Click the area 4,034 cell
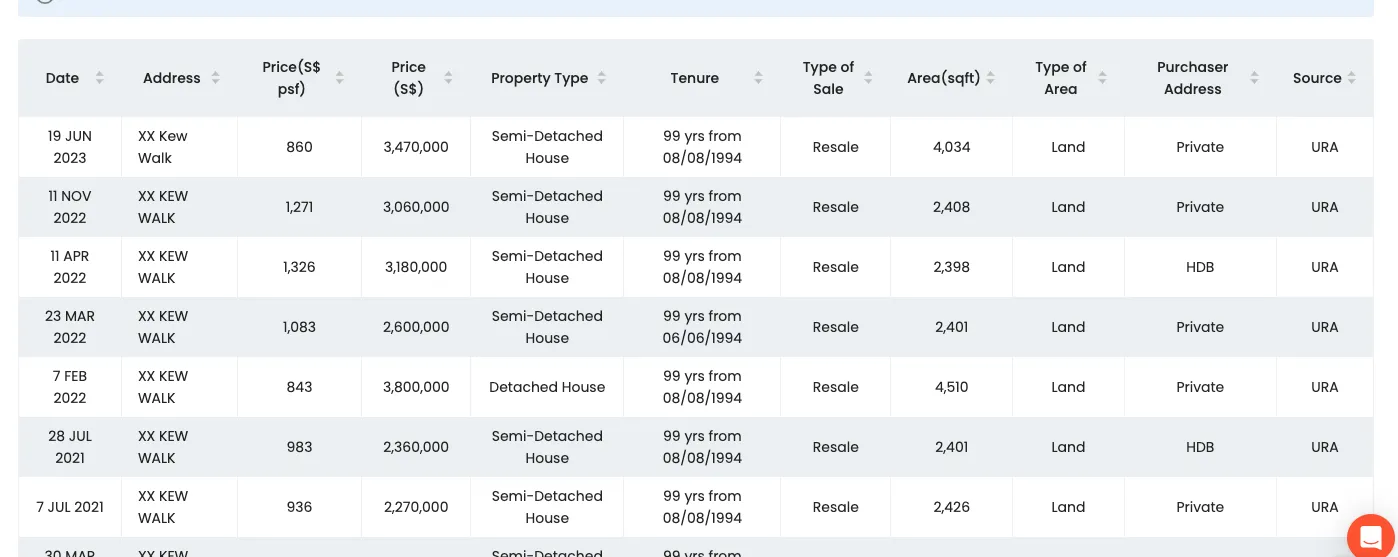The width and height of the screenshot is (1398, 557). click(x=951, y=147)
